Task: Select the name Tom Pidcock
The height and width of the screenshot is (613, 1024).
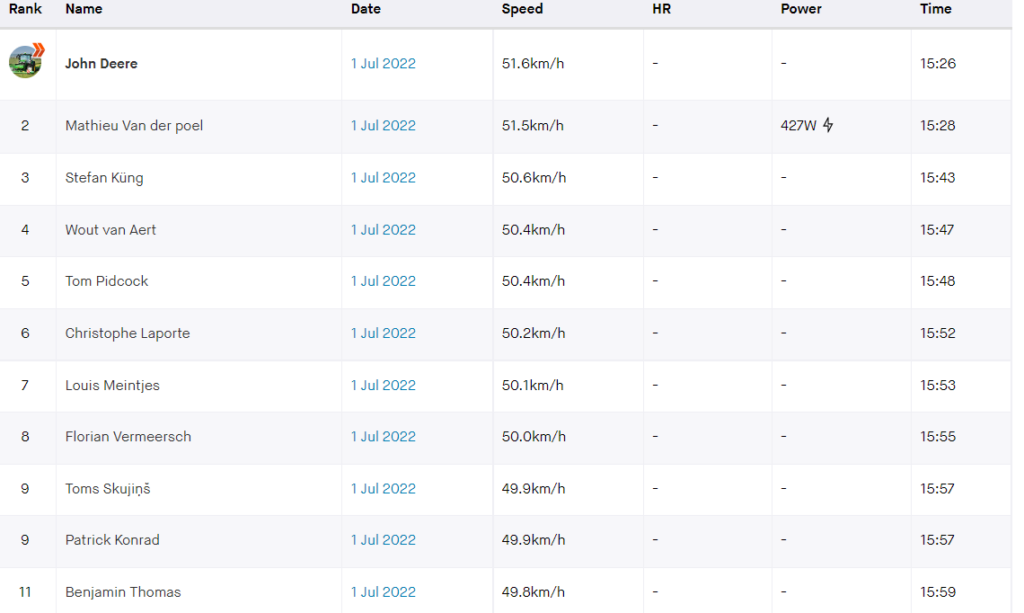Action: (106, 281)
